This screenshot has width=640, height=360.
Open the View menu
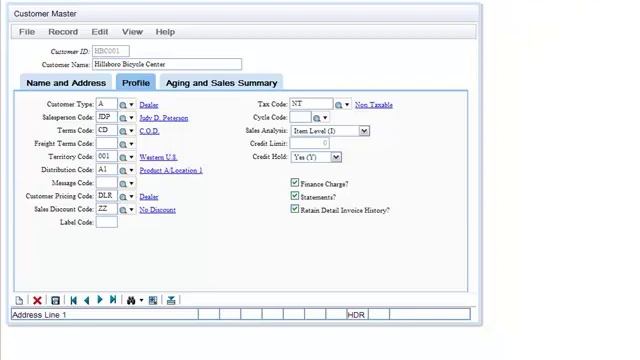132,32
